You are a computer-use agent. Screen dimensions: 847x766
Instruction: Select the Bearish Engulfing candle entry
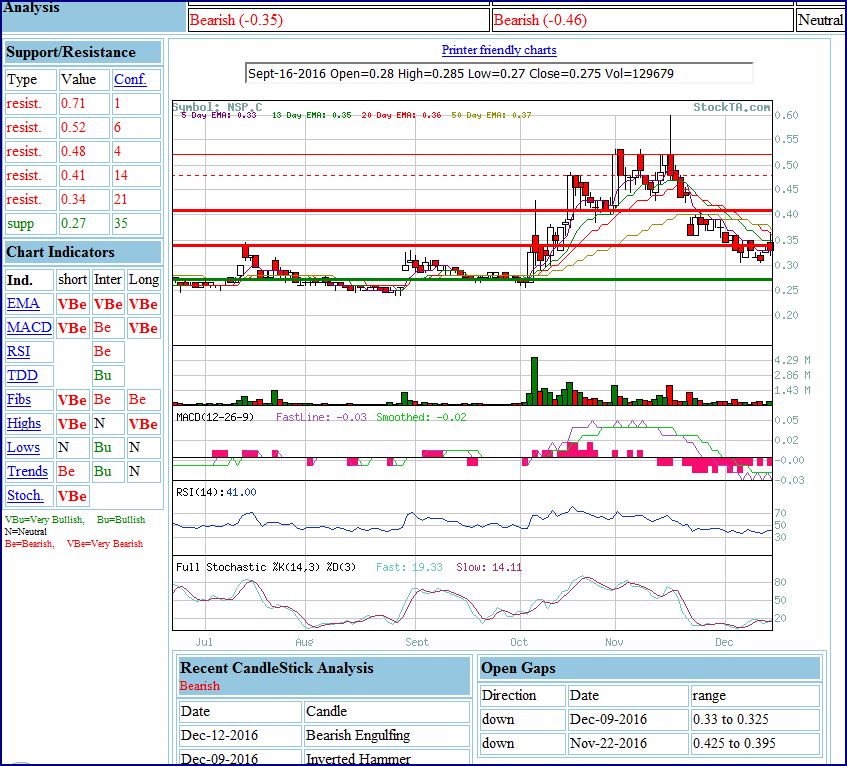tap(358, 735)
